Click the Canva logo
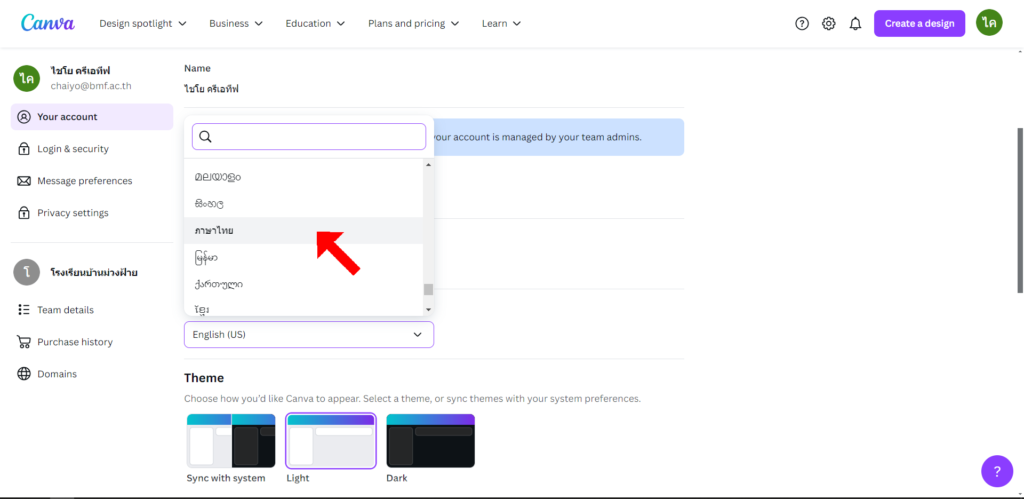The height and width of the screenshot is (499, 1024). (x=48, y=23)
